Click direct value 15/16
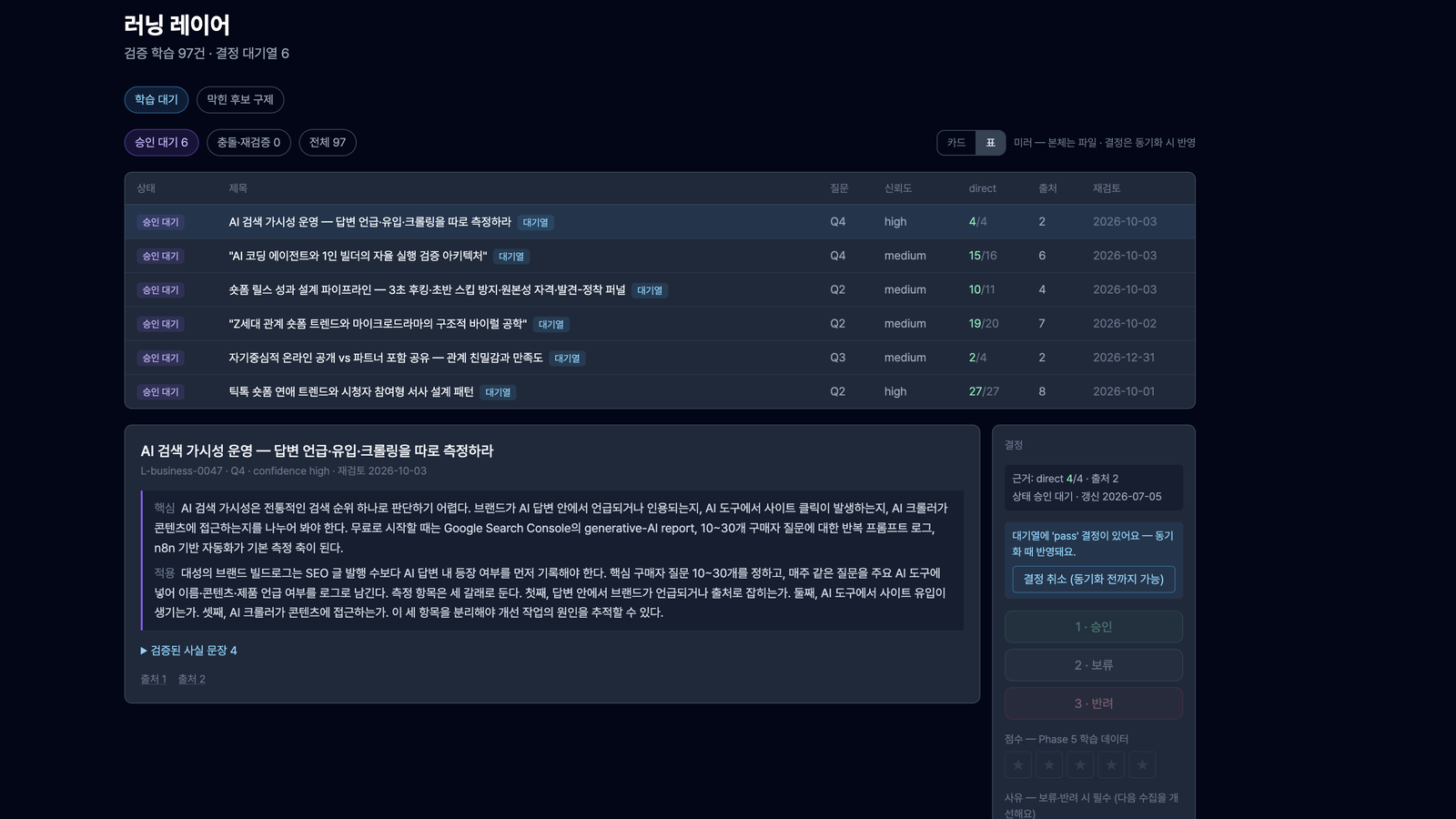The width and height of the screenshot is (1456, 819). pos(983,256)
